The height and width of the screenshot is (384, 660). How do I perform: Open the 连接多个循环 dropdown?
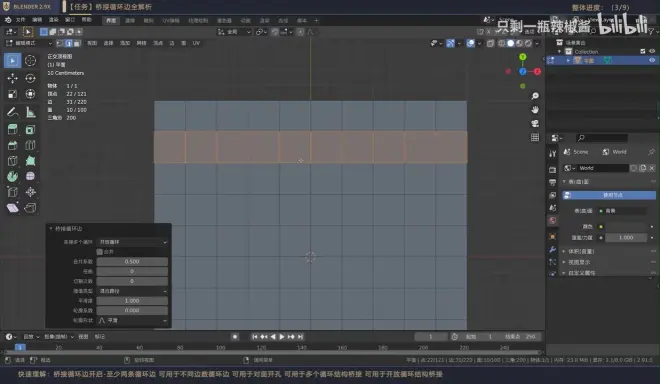point(132,242)
